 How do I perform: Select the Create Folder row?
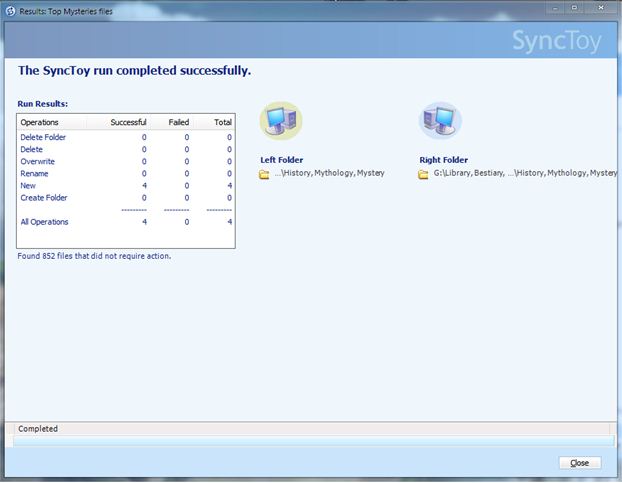click(x=126, y=198)
